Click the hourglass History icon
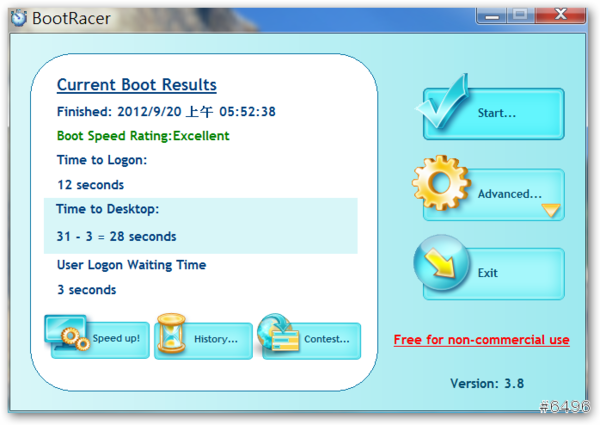The width and height of the screenshot is (600, 425). coord(172,334)
